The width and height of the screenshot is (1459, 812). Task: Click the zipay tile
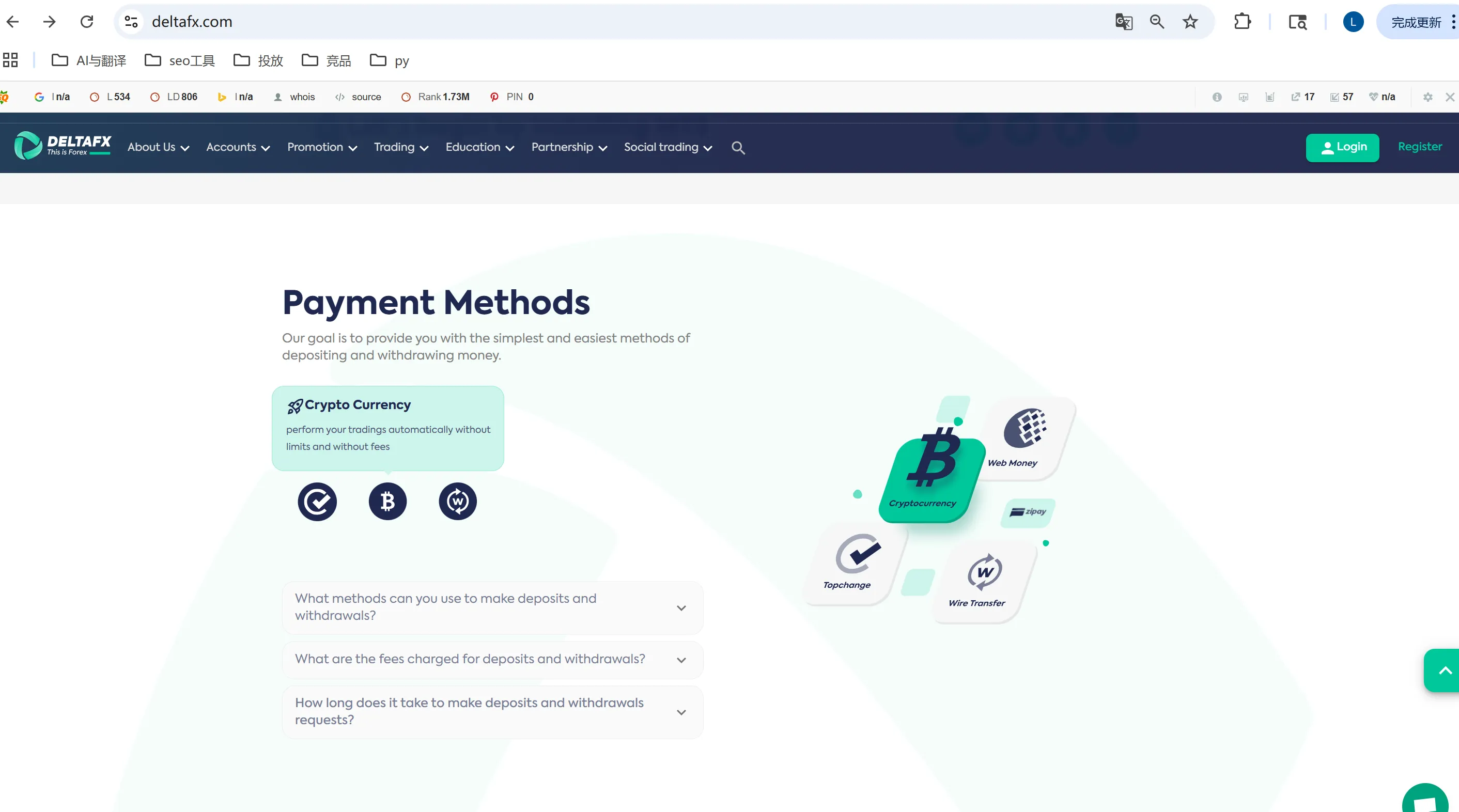point(1028,512)
